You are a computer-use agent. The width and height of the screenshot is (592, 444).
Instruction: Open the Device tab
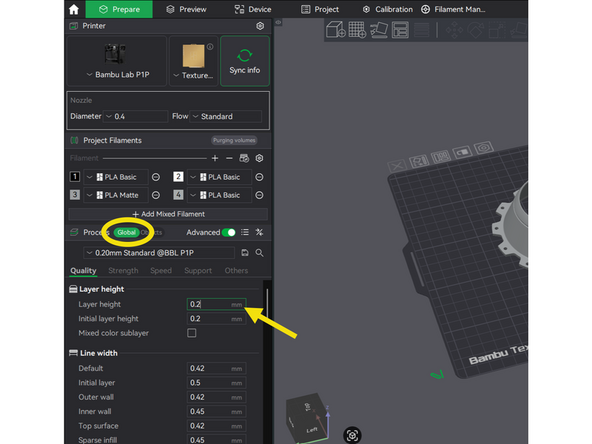[x=253, y=9]
